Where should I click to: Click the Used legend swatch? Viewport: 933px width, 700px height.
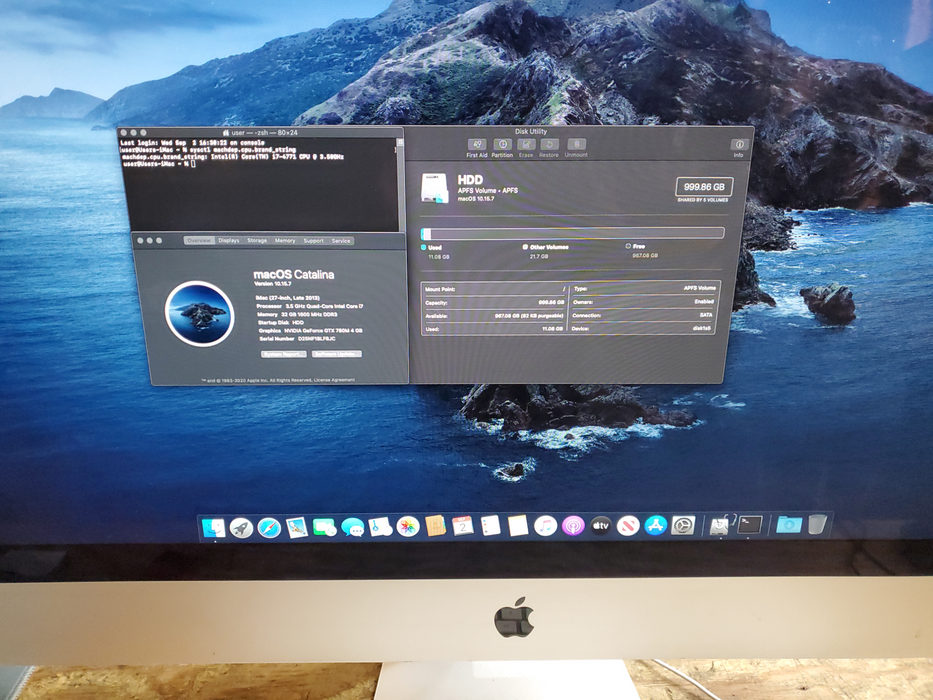click(424, 247)
